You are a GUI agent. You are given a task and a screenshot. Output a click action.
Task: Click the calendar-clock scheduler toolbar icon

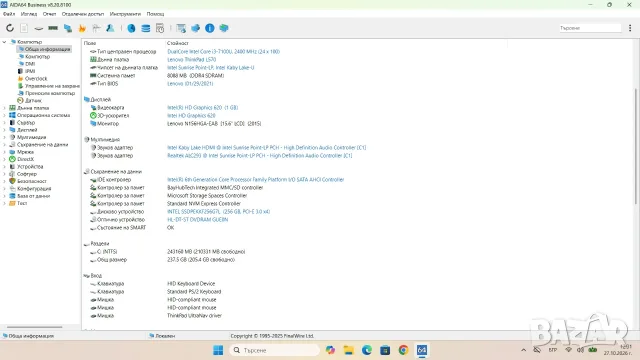click(160, 28)
